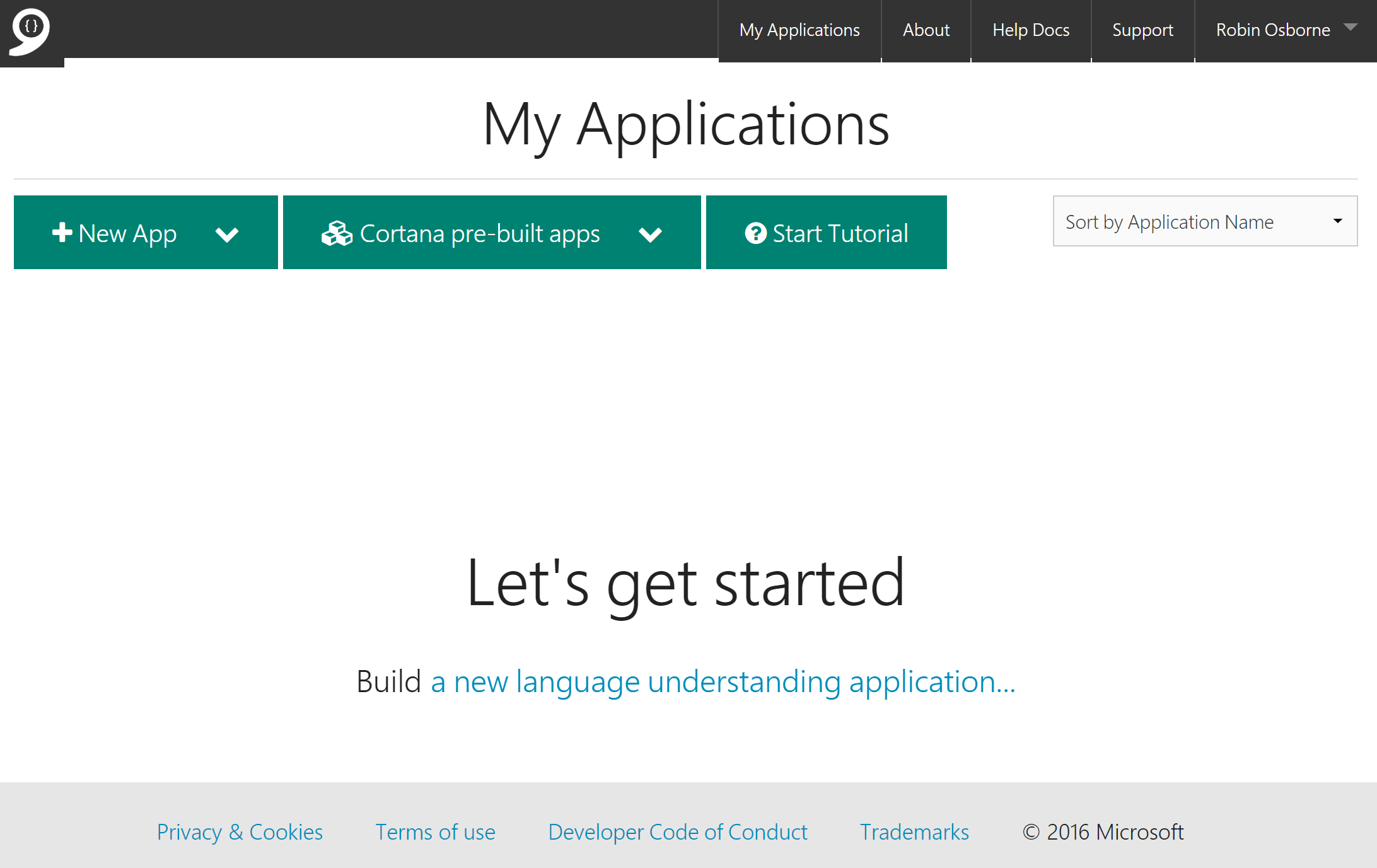Open the About menu item

pos(926,30)
